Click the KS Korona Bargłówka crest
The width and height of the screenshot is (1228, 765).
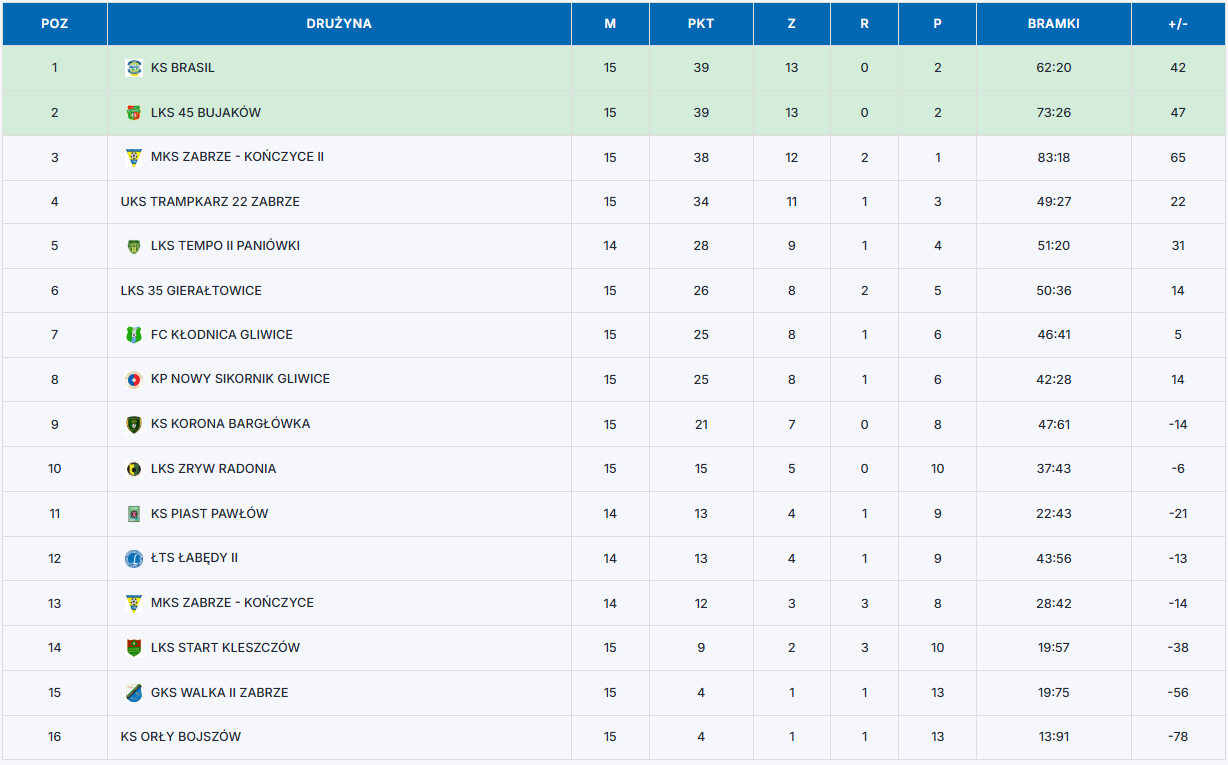(x=133, y=424)
